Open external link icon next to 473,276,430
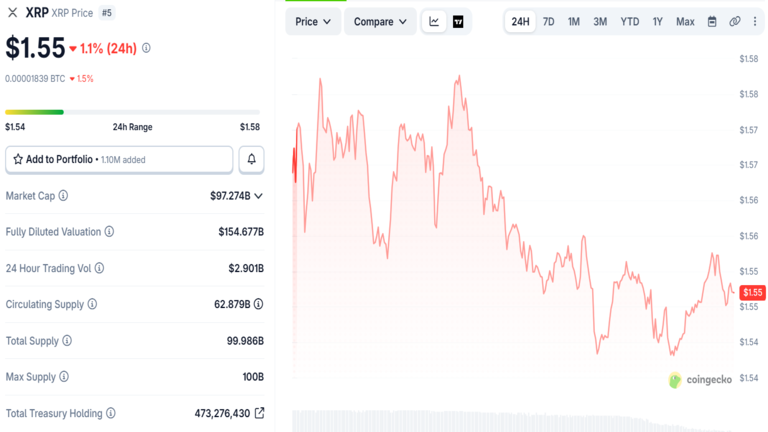Screen dimensions: 768x432 (260, 413)
